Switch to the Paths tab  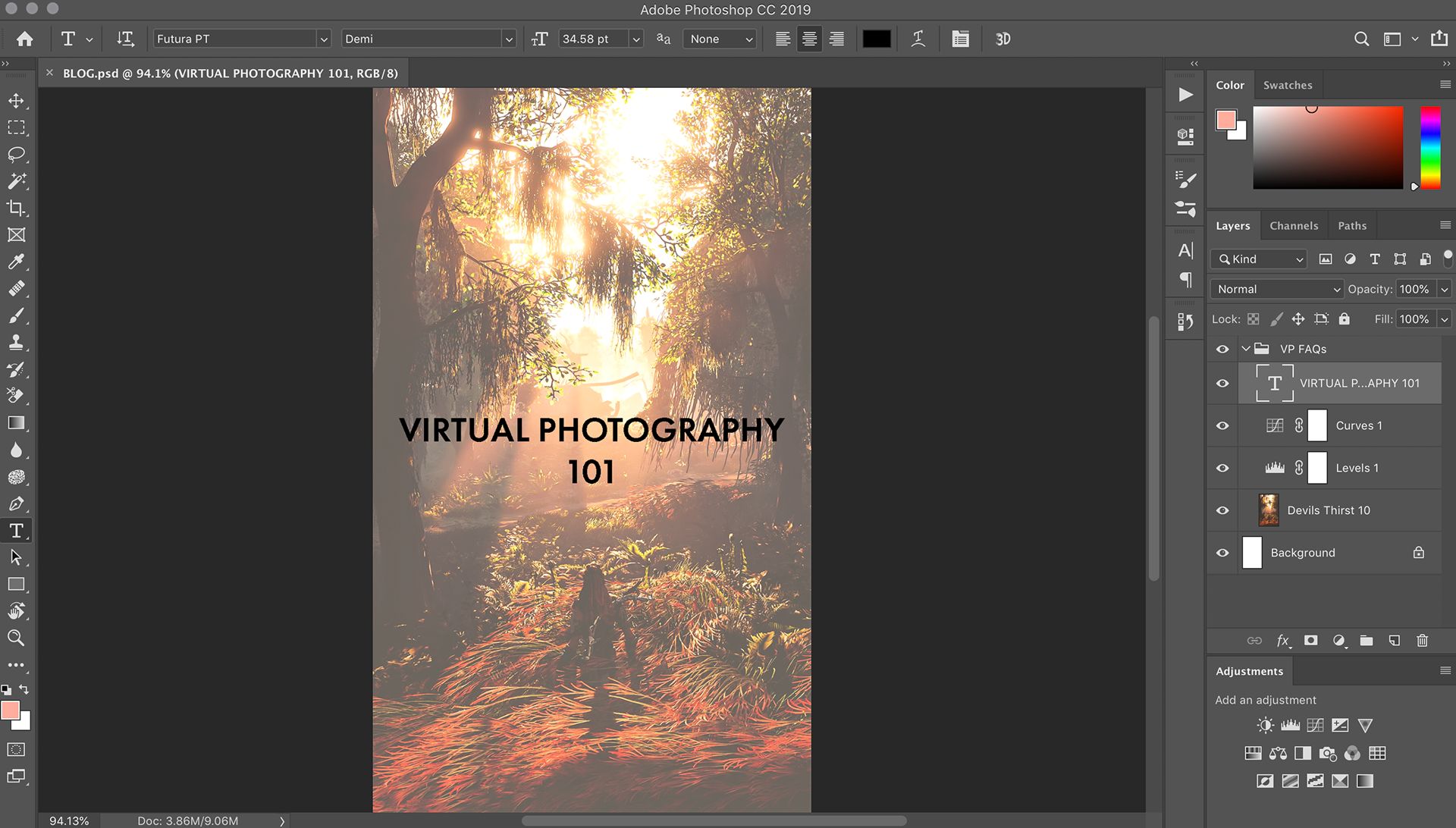click(1352, 226)
